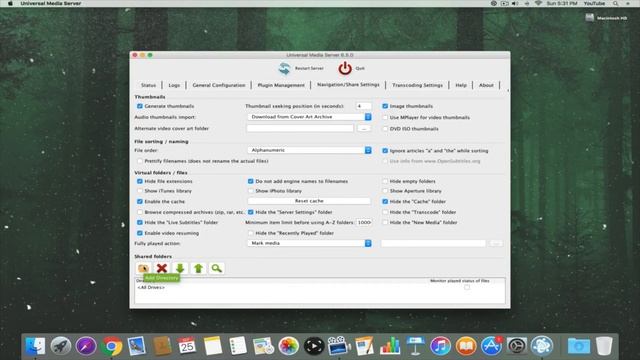640x360 pixels.
Task: Open Finder in the Dock
Action: click(x=36, y=346)
